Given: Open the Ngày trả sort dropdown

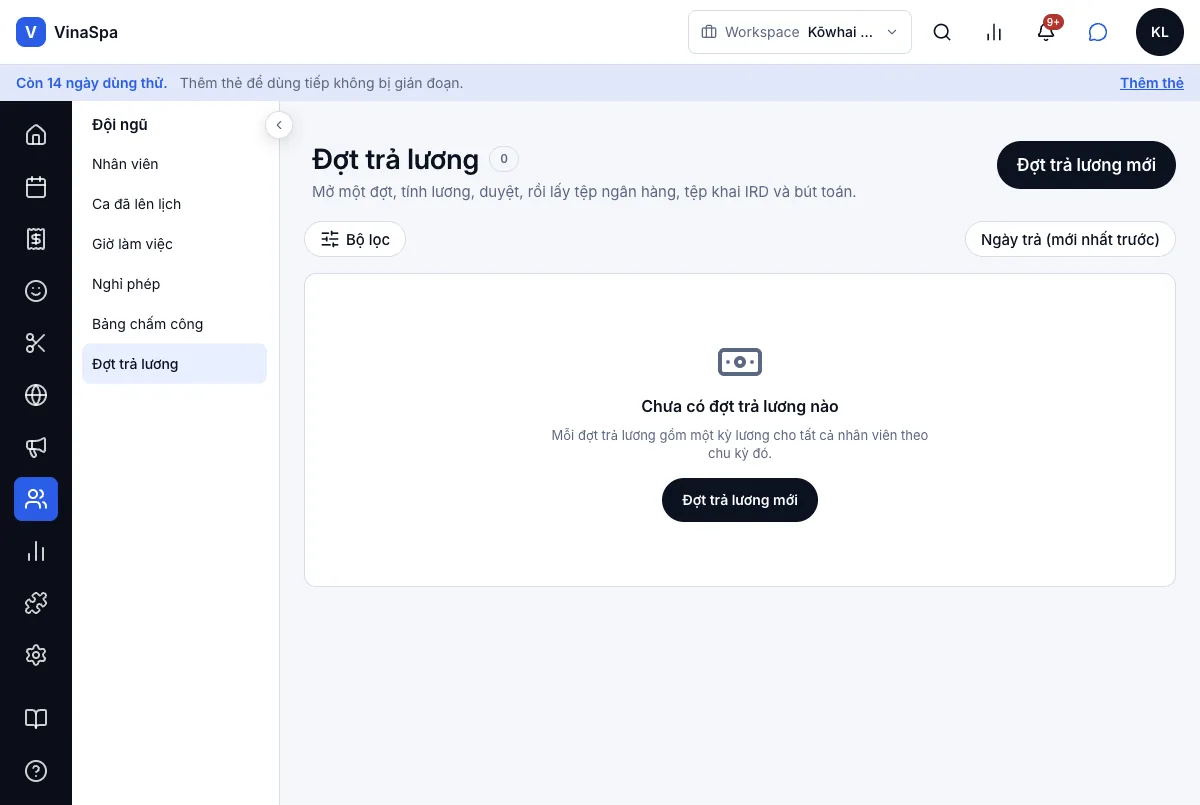Looking at the screenshot, I should [1070, 239].
